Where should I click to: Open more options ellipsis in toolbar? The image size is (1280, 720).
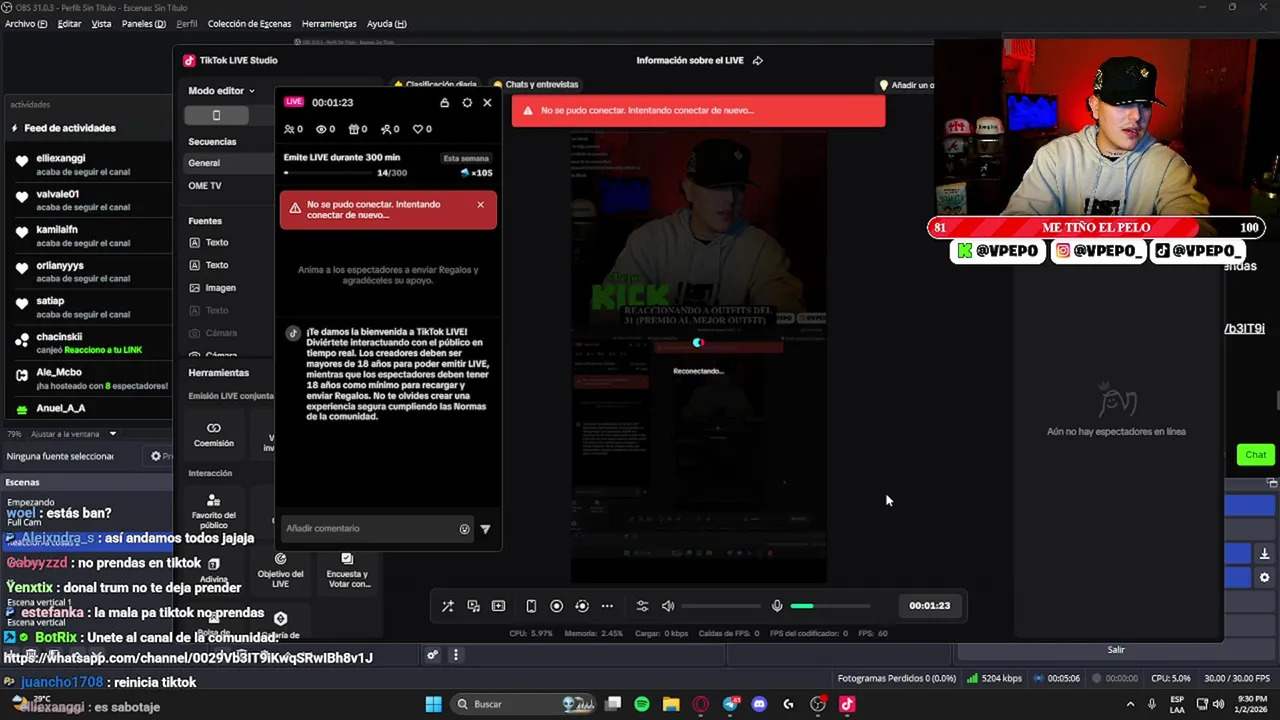coord(607,606)
